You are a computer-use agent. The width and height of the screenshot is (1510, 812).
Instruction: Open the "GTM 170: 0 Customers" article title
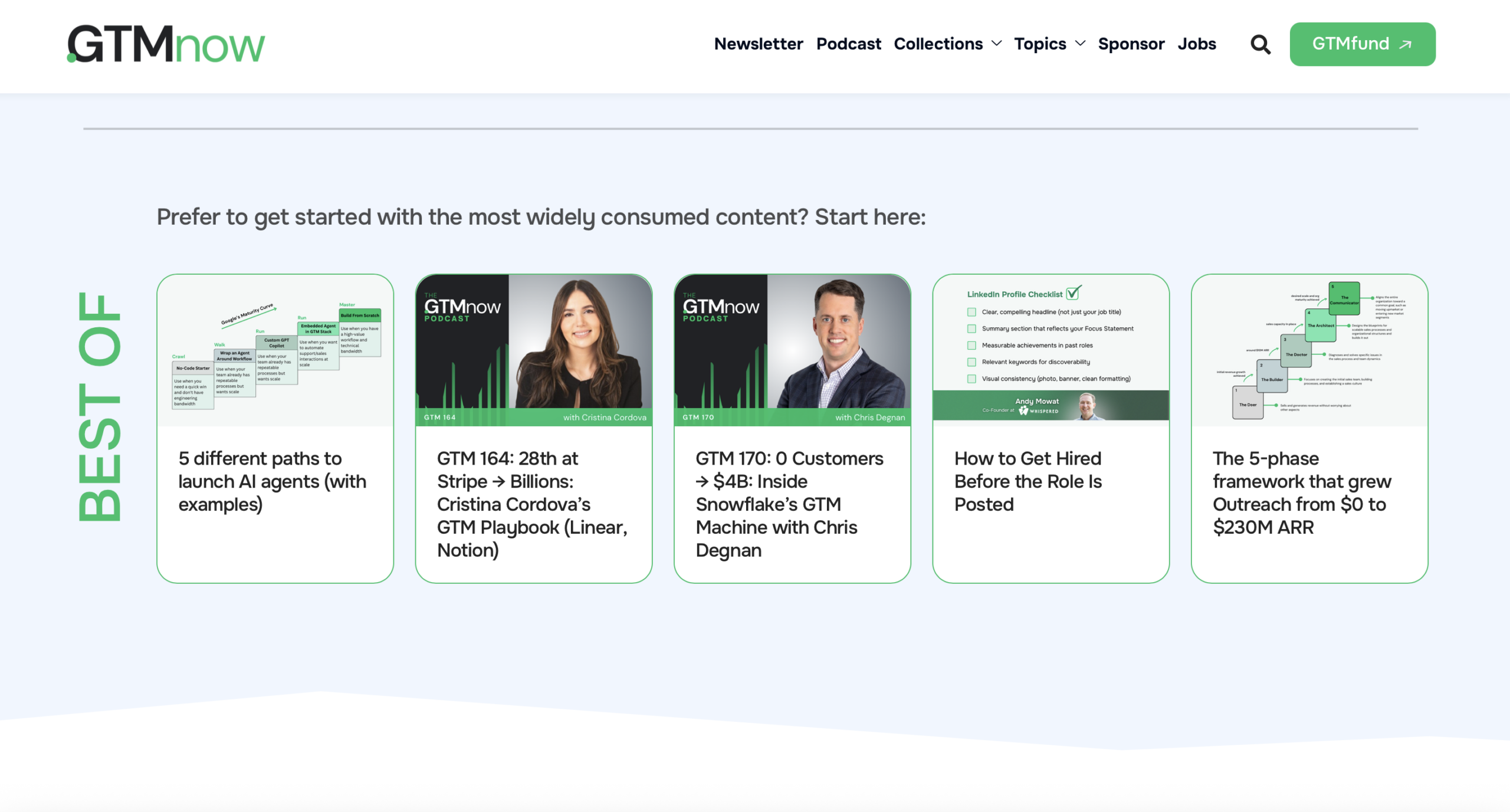tap(789, 504)
